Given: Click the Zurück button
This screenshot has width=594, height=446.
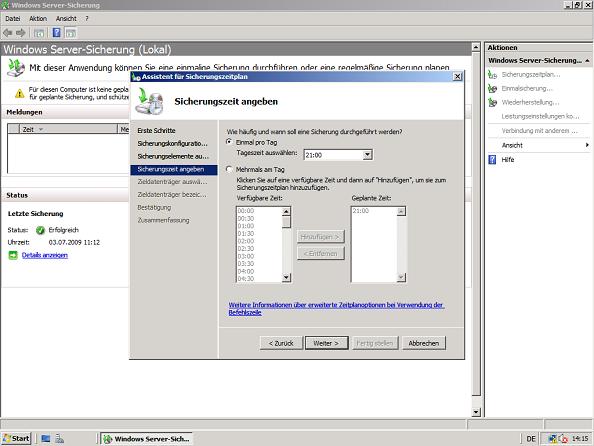Looking at the screenshot, I should (x=281, y=343).
